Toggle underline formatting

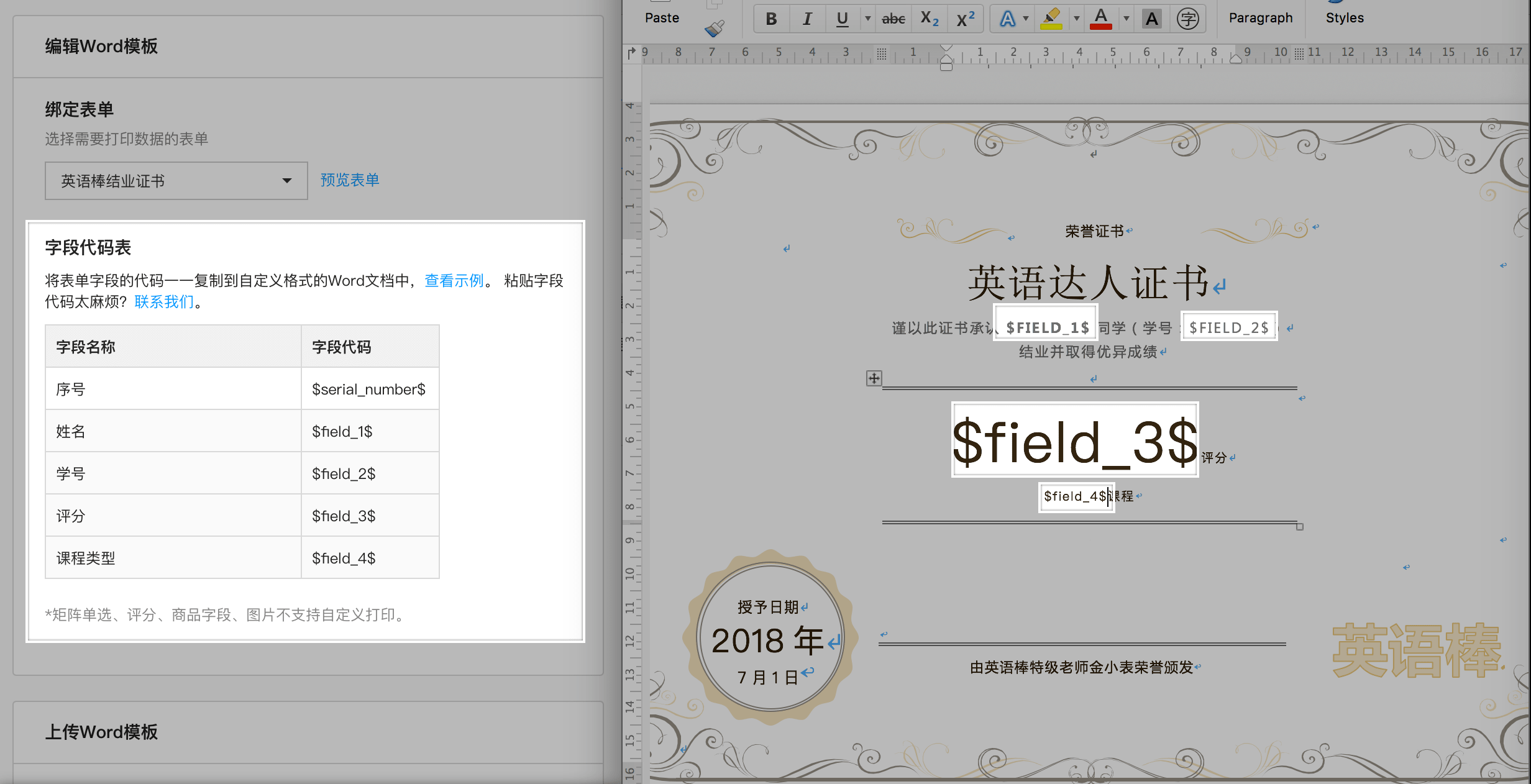coord(842,19)
